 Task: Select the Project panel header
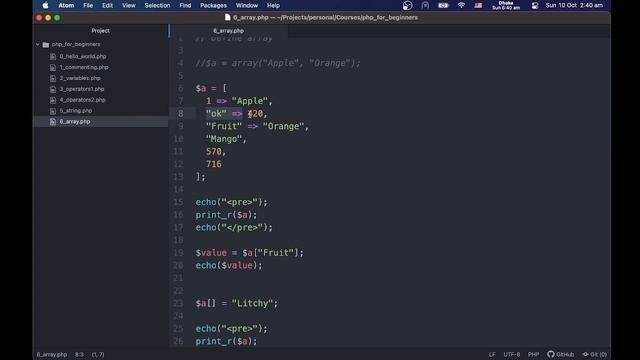click(x=100, y=31)
